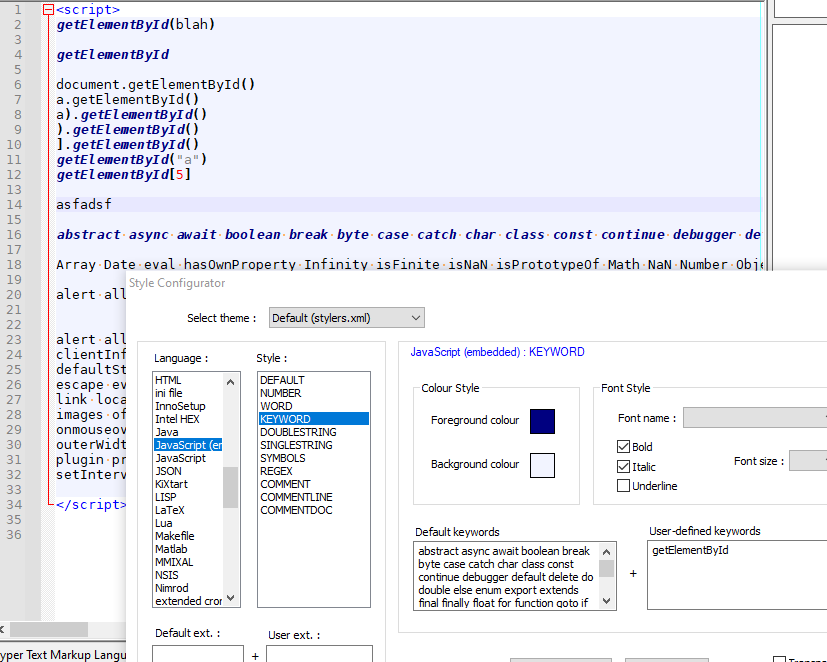Select plain JavaScript in the Language list
This screenshot has height=662, width=827.
[x=180, y=458]
